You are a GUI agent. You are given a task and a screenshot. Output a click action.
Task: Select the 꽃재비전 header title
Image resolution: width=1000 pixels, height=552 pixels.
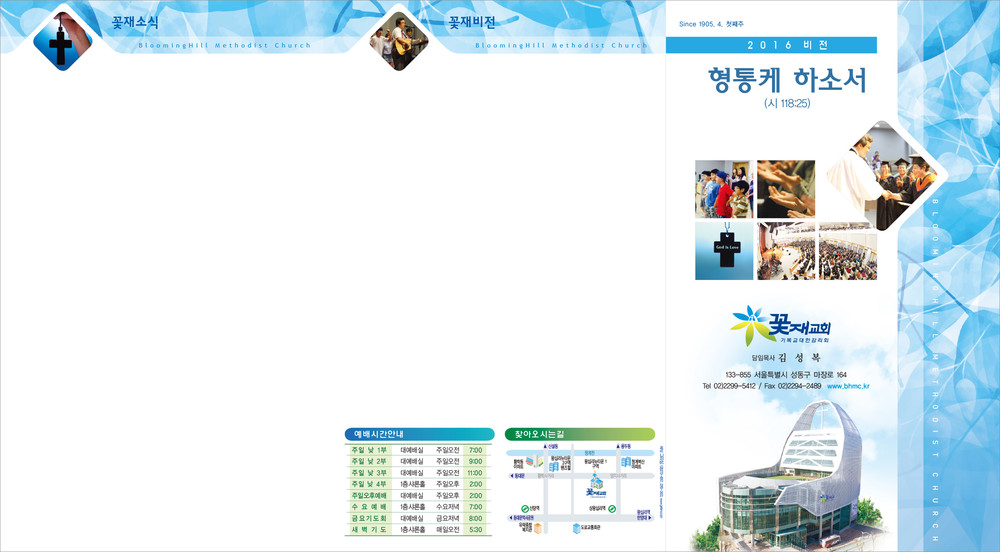(472, 22)
